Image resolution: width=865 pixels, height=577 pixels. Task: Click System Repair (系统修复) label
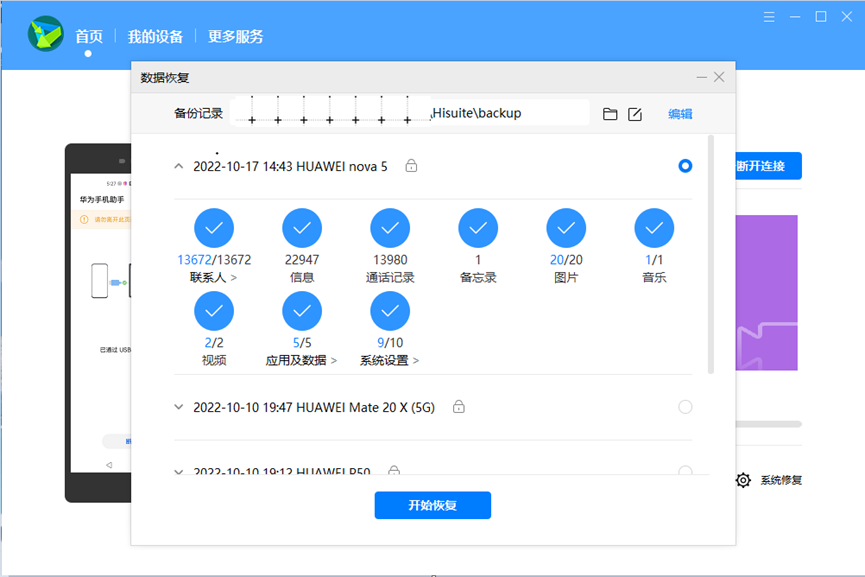[x=781, y=480]
